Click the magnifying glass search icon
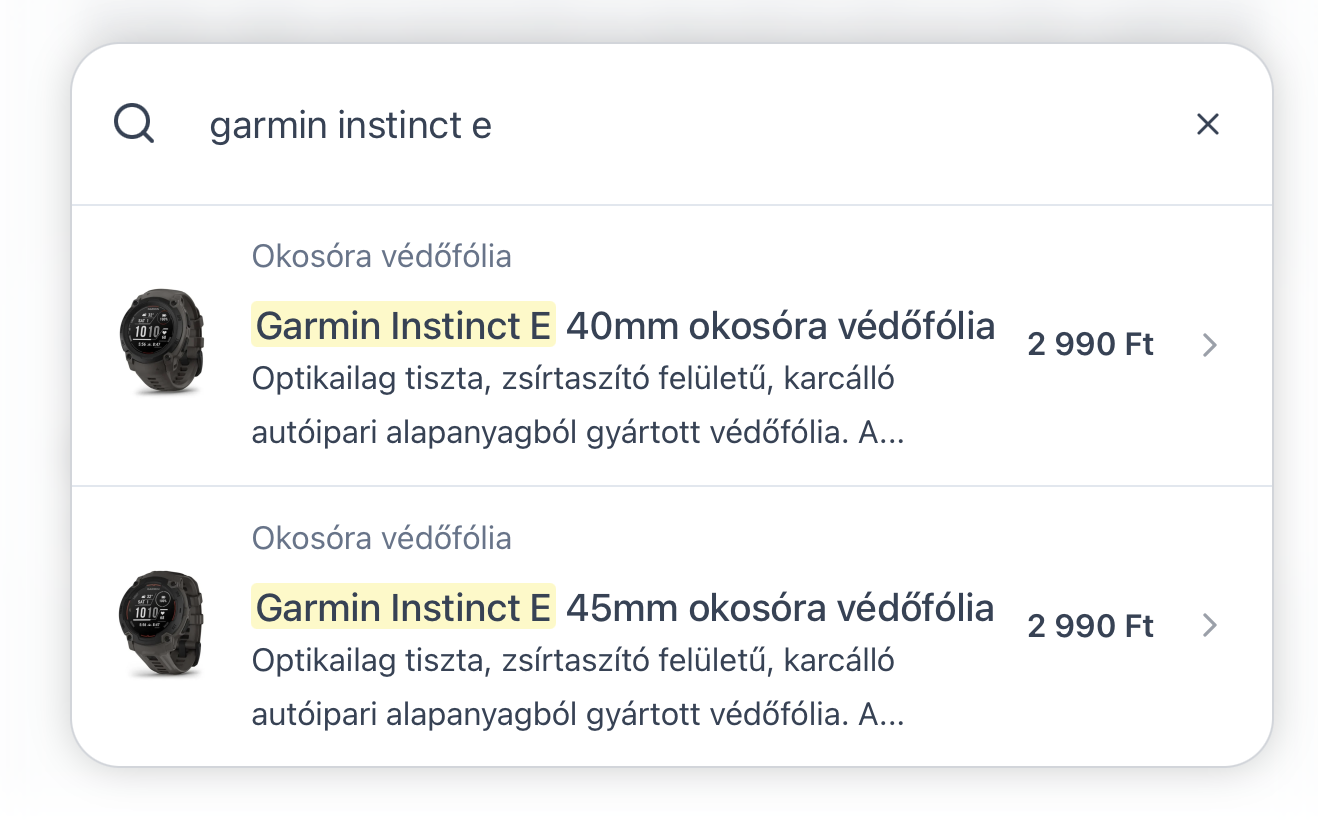This screenshot has width=1318, height=822. point(133,125)
